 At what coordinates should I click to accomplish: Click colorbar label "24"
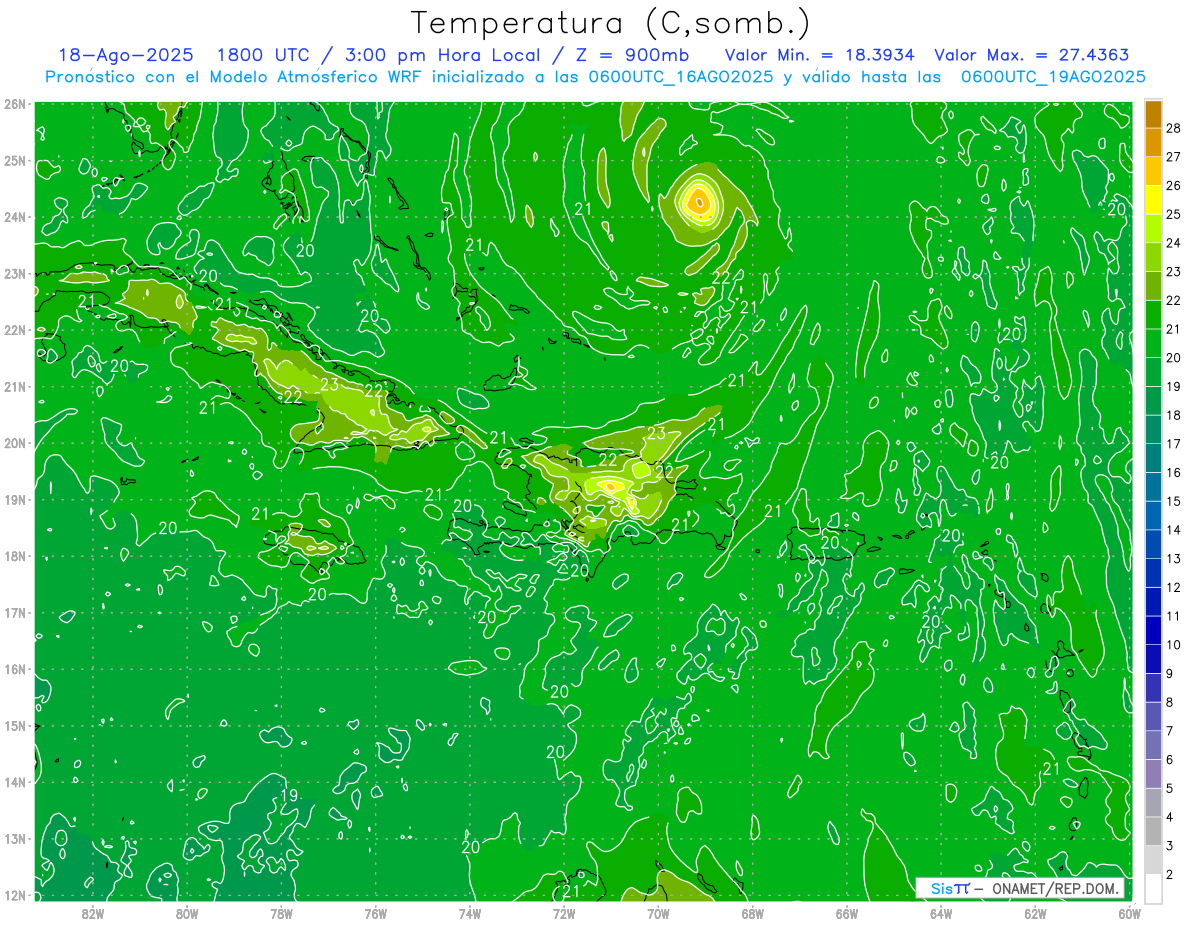[1174, 243]
